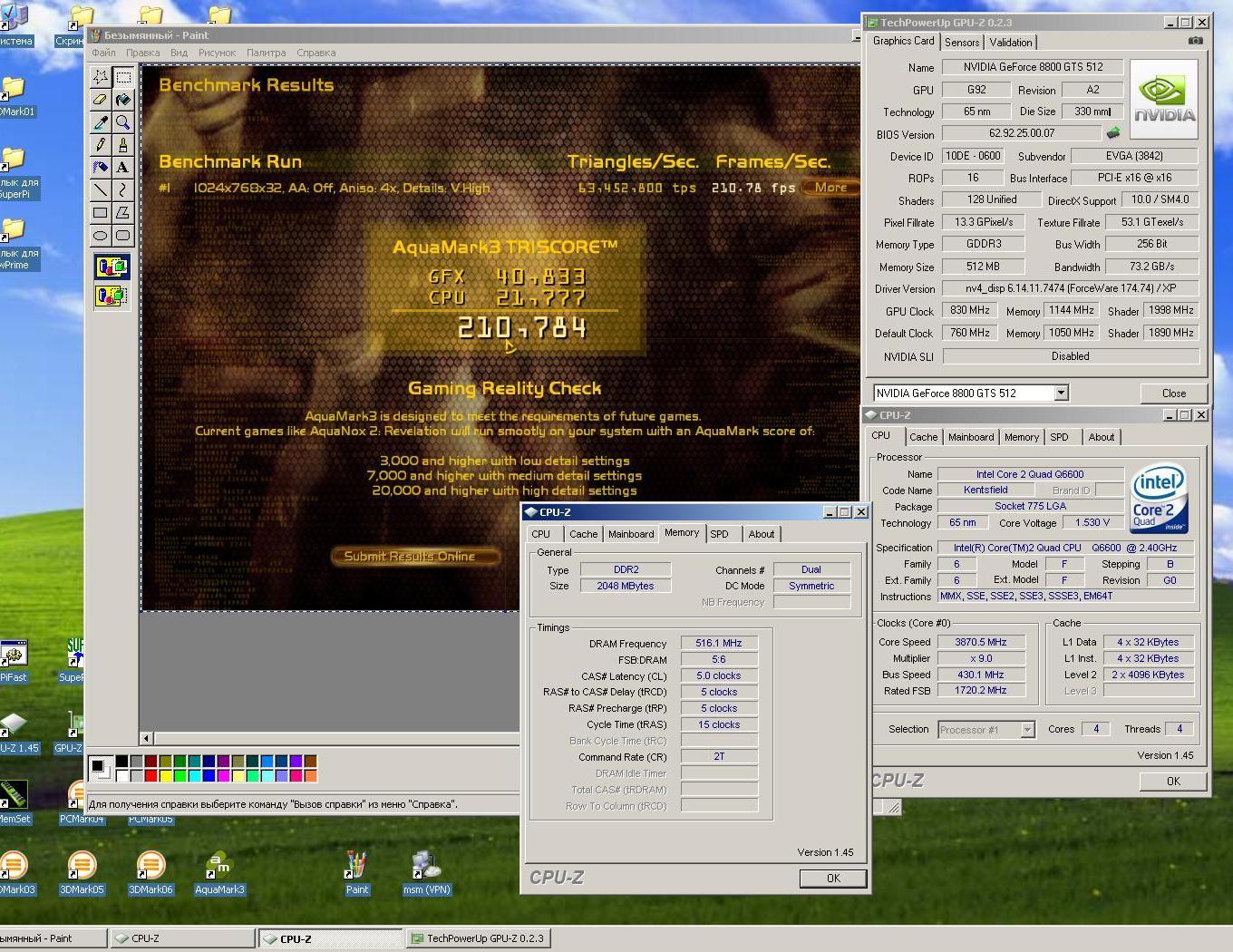Click the GPU name field NVIDIA GeForce 8800 GTS 512

pyautogui.click(x=1033, y=66)
